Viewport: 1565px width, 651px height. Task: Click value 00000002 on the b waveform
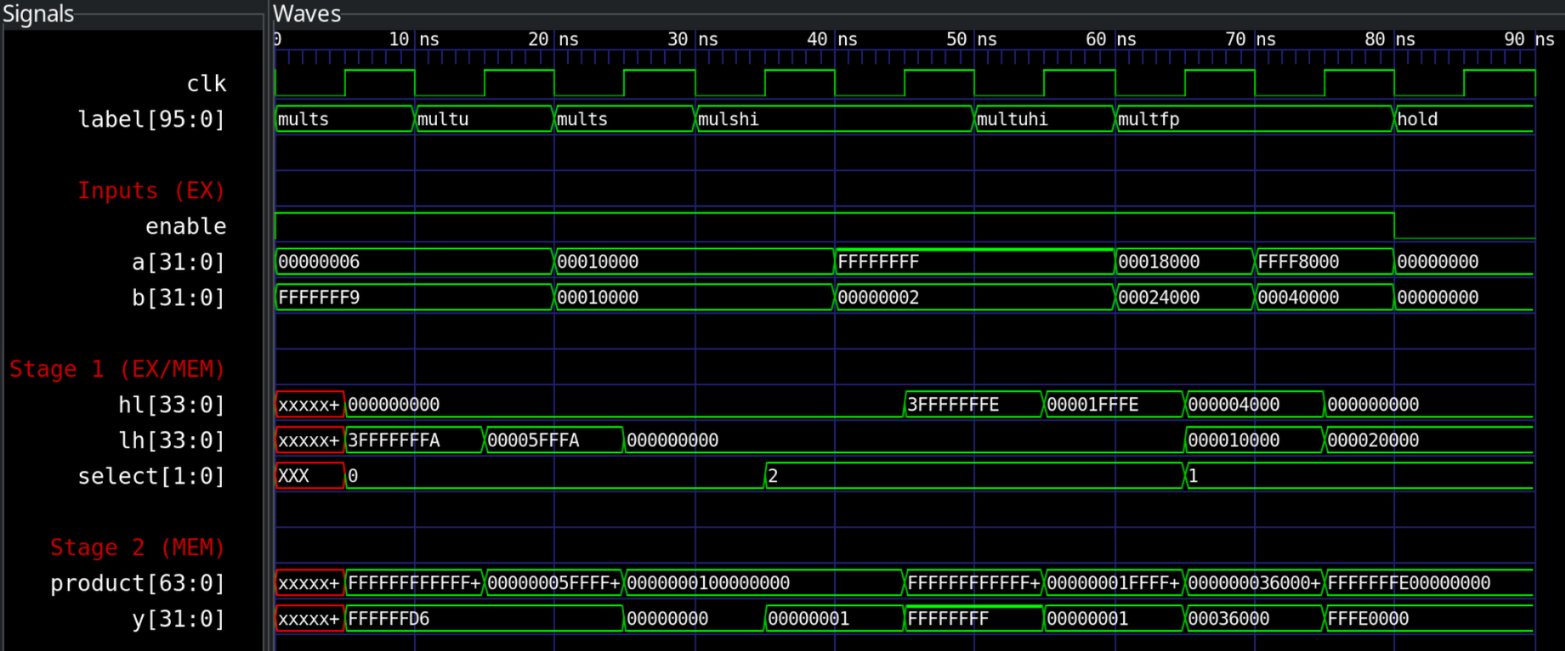[974, 298]
